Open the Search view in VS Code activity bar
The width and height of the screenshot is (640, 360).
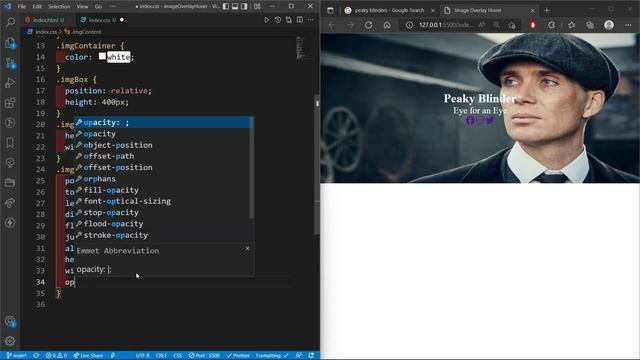point(10,22)
